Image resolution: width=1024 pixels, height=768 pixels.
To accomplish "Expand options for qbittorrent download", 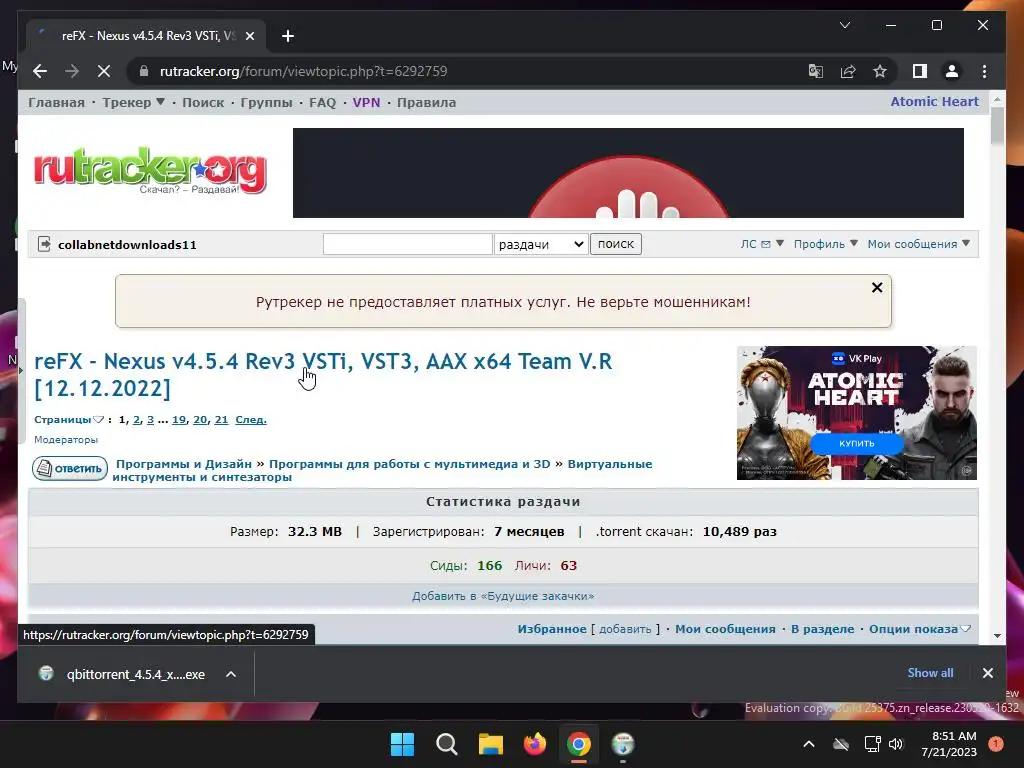I will tap(231, 674).
